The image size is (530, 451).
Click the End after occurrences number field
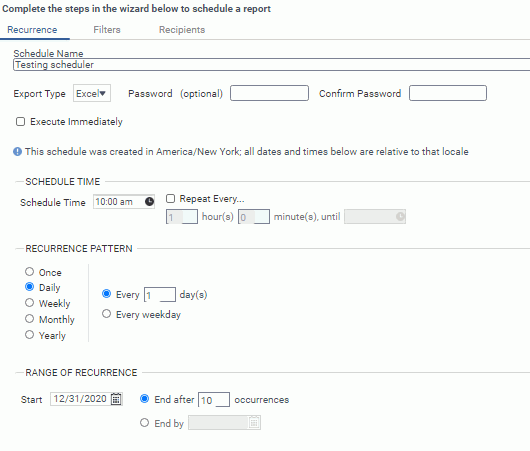[x=214, y=400]
